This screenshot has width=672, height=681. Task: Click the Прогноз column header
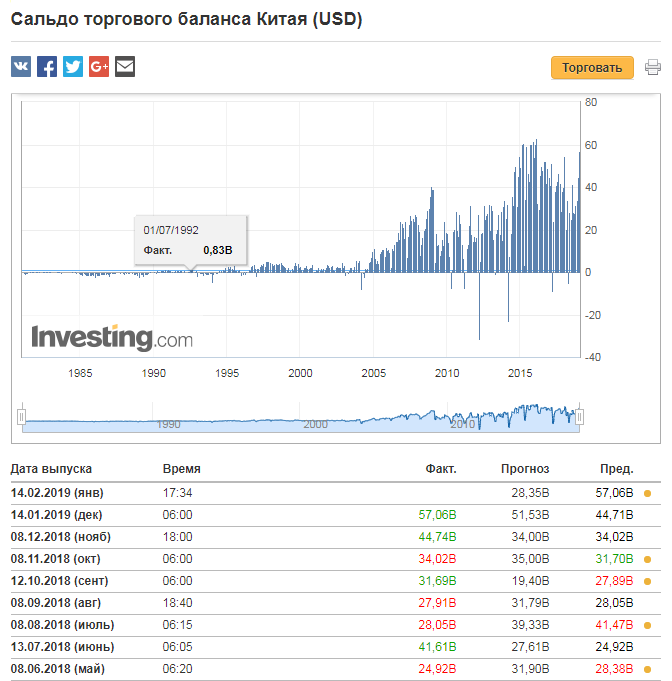click(x=525, y=469)
